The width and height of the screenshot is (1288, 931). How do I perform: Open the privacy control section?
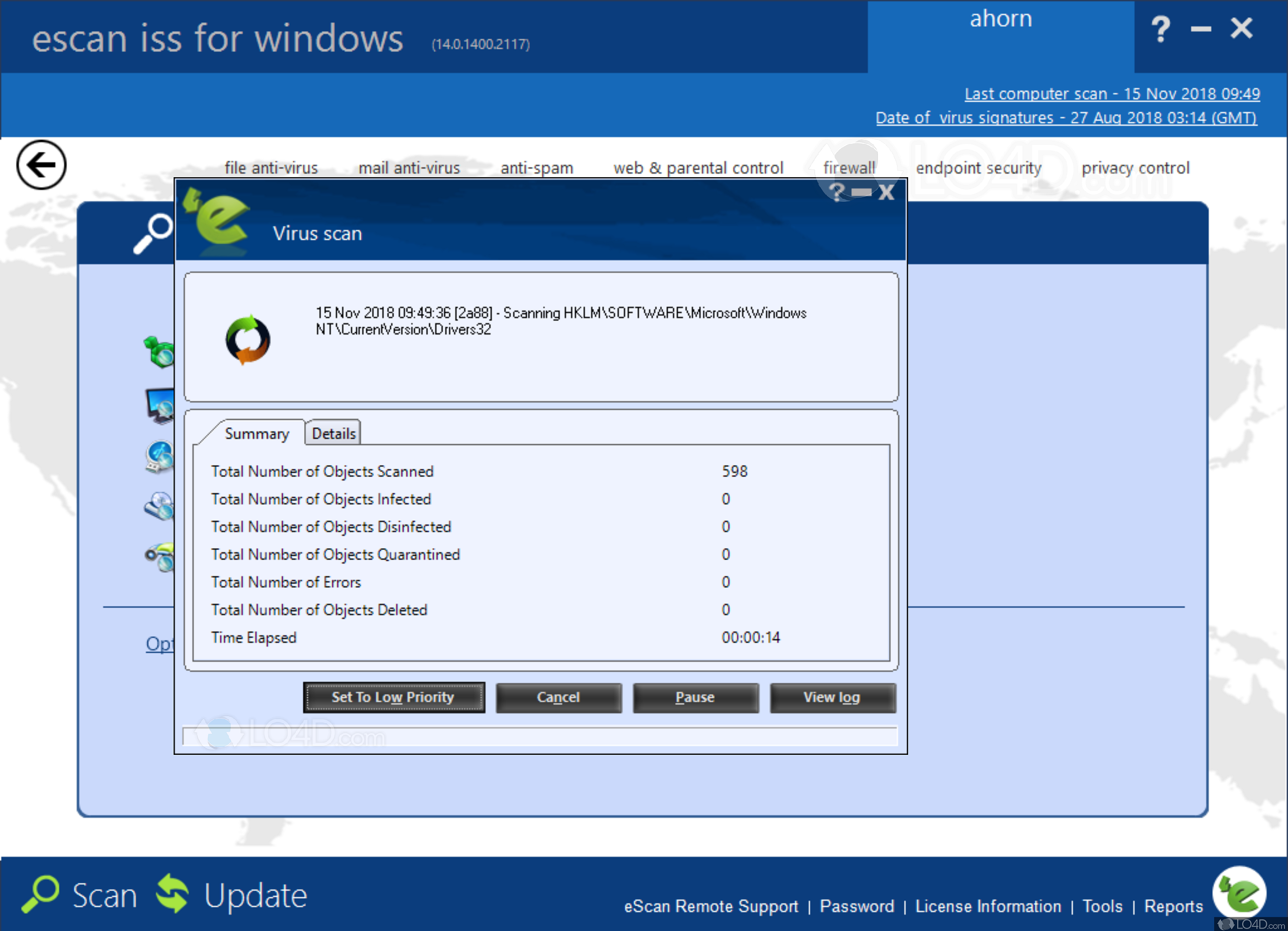[x=1136, y=168]
